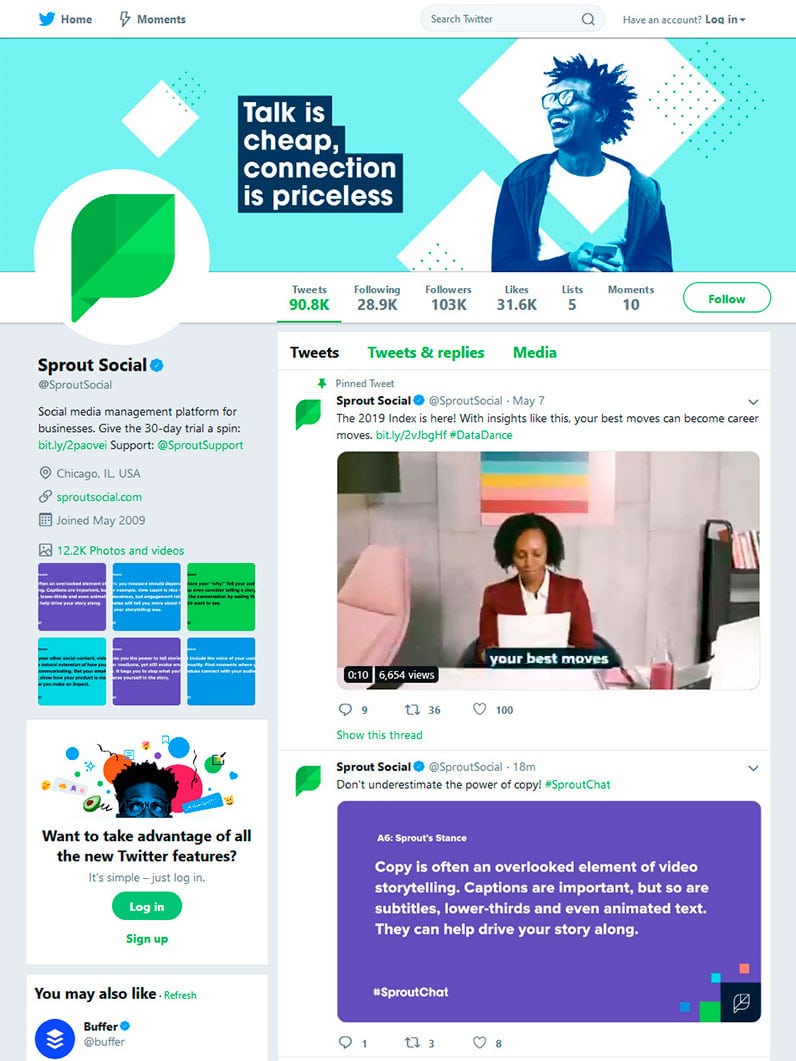Click the Buffer avatar in You may also like
The height and width of the screenshot is (1061, 796).
coord(55,1038)
